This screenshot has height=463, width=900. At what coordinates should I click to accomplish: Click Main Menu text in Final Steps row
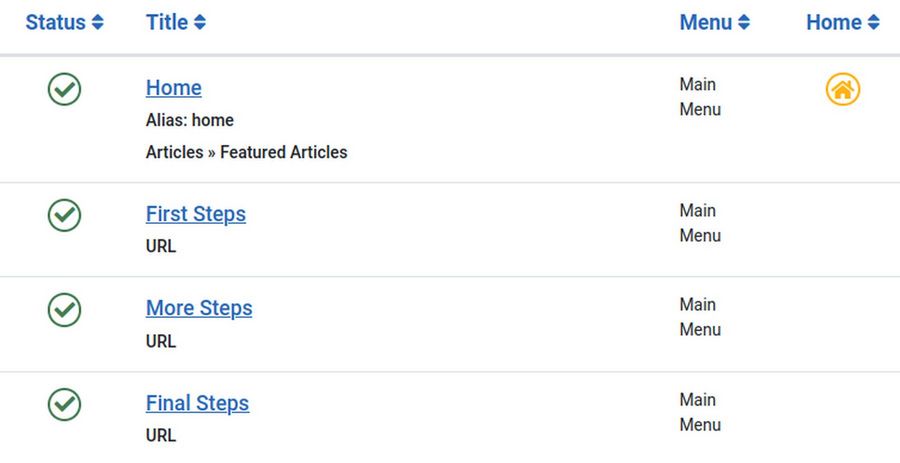click(x=699, y=412)
